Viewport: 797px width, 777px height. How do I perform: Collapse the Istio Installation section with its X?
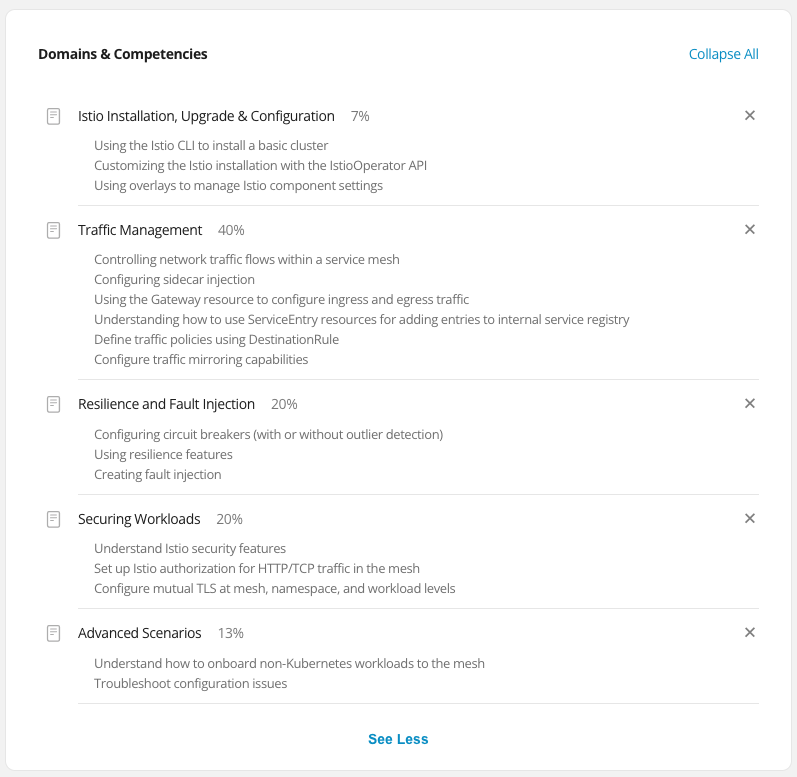coord(750,115)
